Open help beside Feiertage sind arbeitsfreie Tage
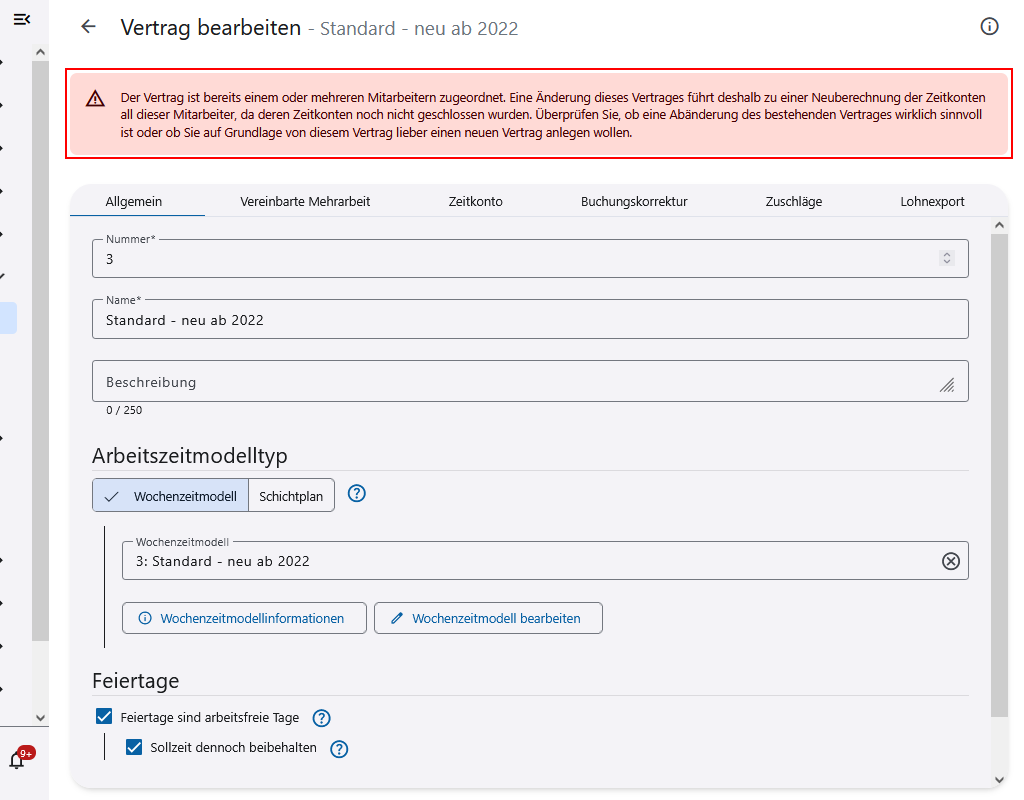Screen dimensions: 1024x800 (321, 717)
